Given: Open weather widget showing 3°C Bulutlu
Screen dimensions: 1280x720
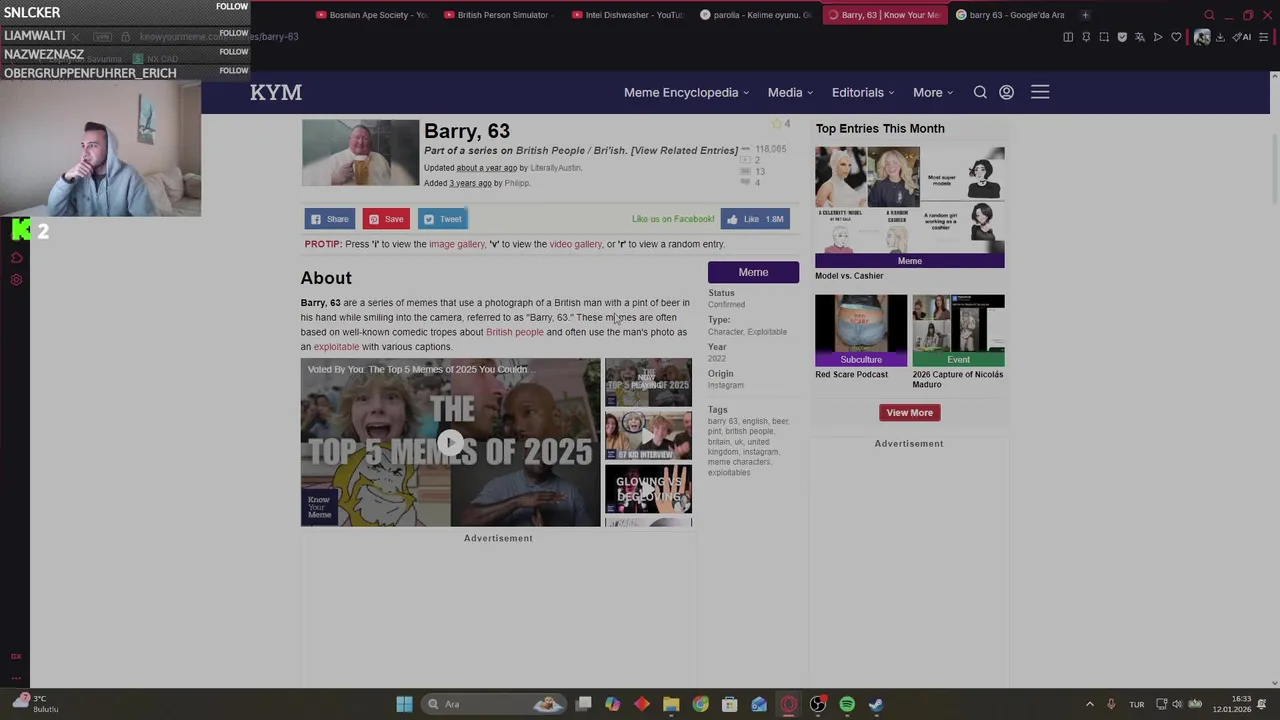Looking at the screenshot, I should point(35,704).
